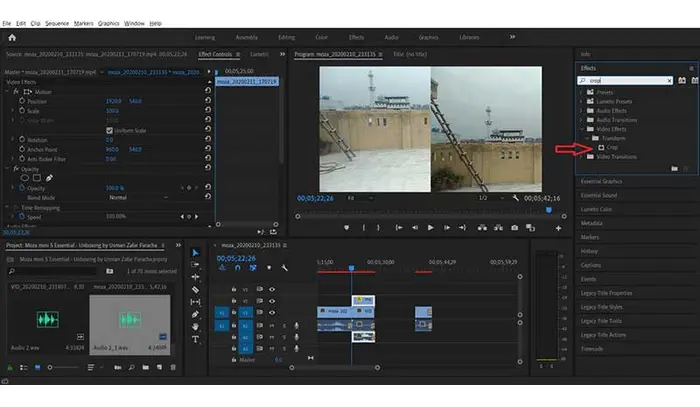Play the sequence in Program monitor
Screen dimensions: 700x407
tap(430, 228)
